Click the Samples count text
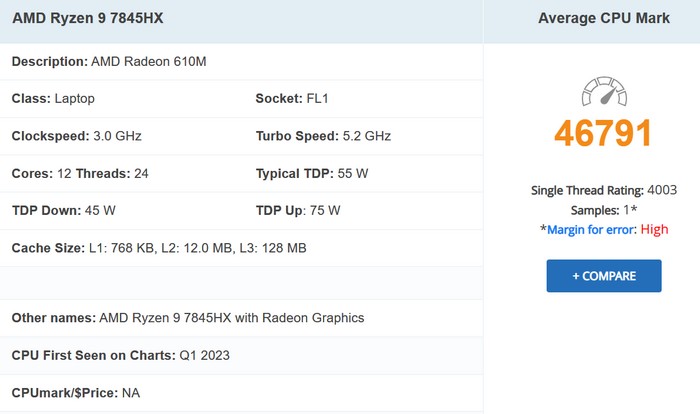The width and height of the screenshot is (700, 414). (x=603, y=209)
